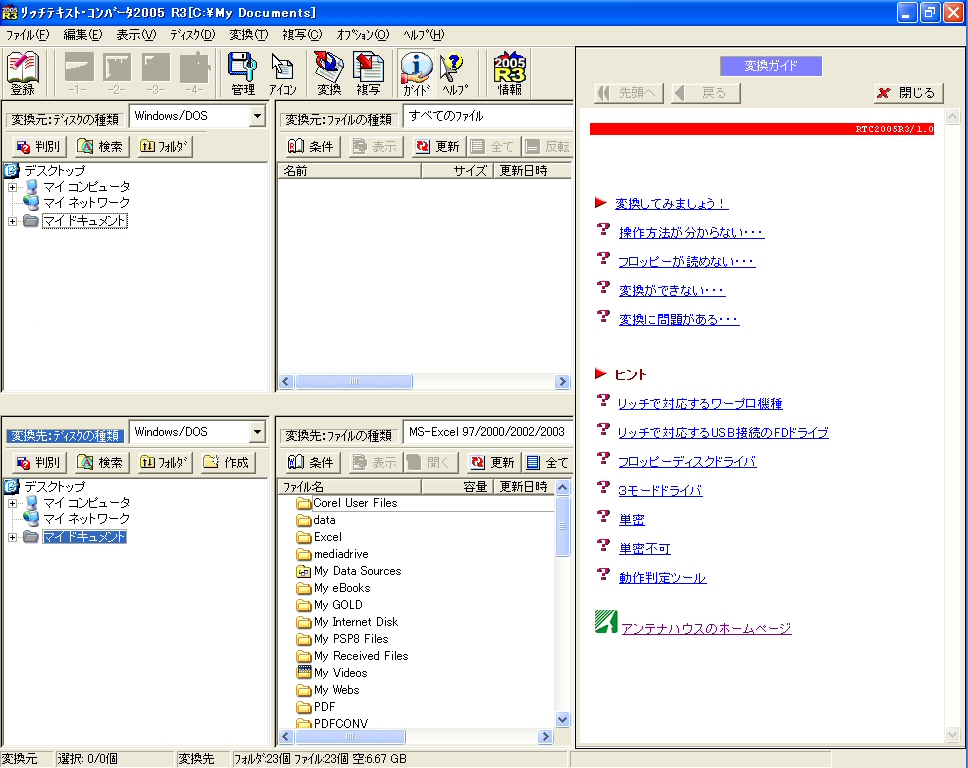This screenshot has width=968, height=768.
Task: Select the Corel User Files folder
Action: click(346, 503)
